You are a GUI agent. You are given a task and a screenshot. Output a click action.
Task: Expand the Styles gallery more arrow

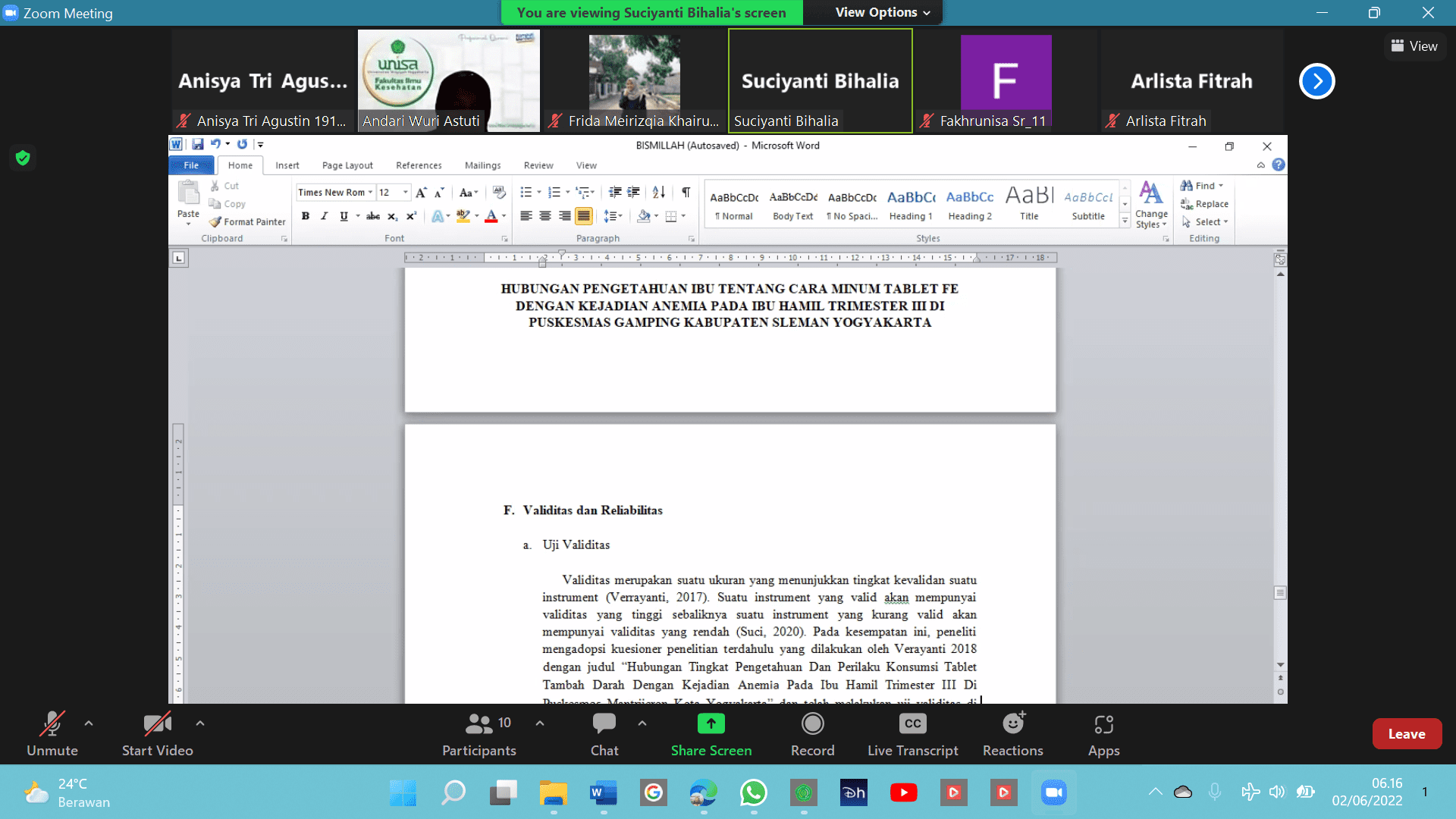1125,221
